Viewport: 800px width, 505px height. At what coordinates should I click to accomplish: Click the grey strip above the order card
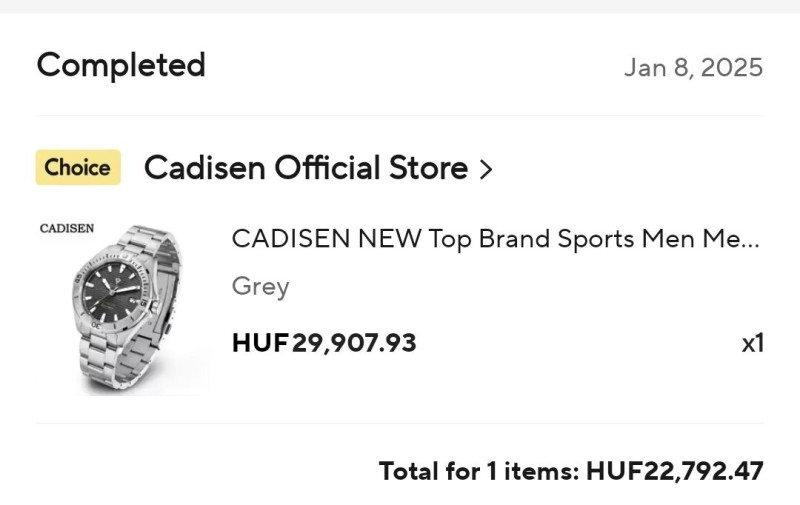click(400, 6)
